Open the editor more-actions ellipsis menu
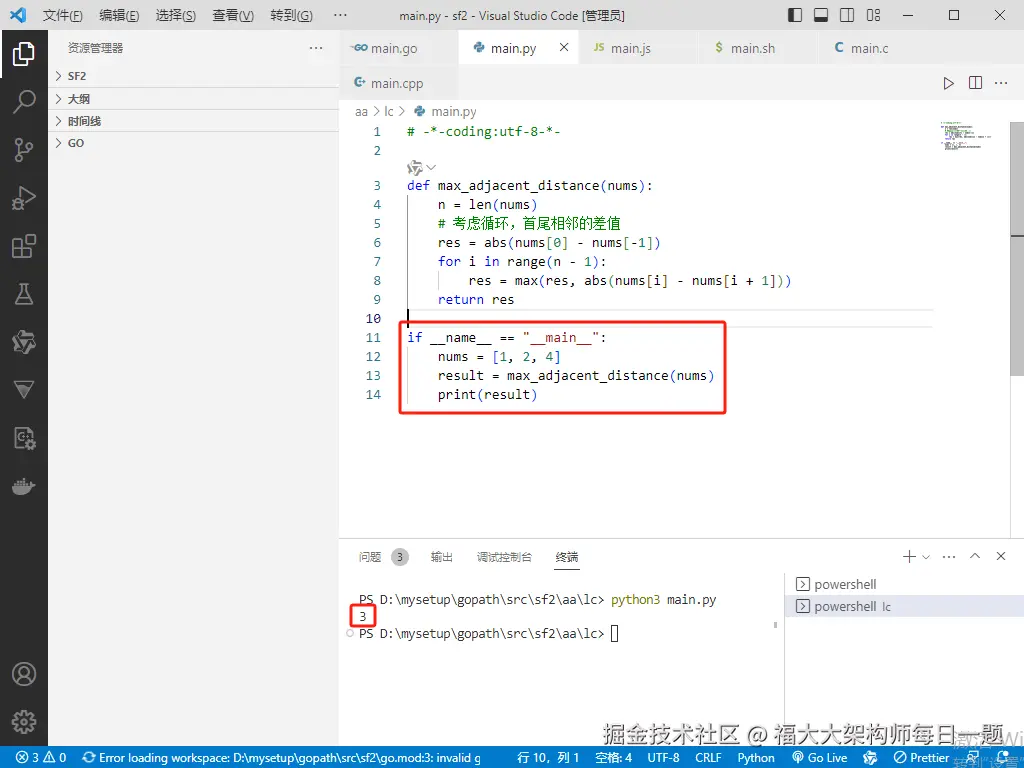This screenshot has width=1024, height=768. coord(1000,83)
